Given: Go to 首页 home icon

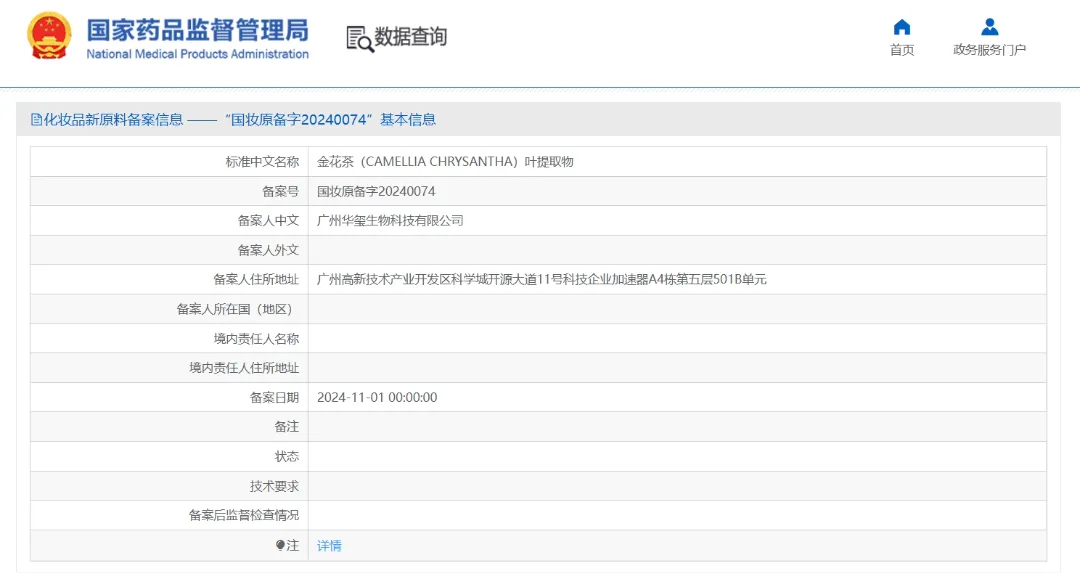Looking at the screenshot, I should pos(902,27).
